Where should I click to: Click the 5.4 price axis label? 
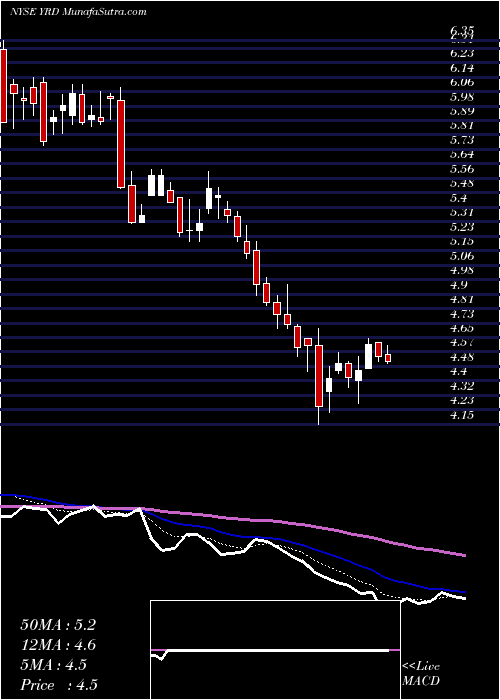click(x=458, y=198)
